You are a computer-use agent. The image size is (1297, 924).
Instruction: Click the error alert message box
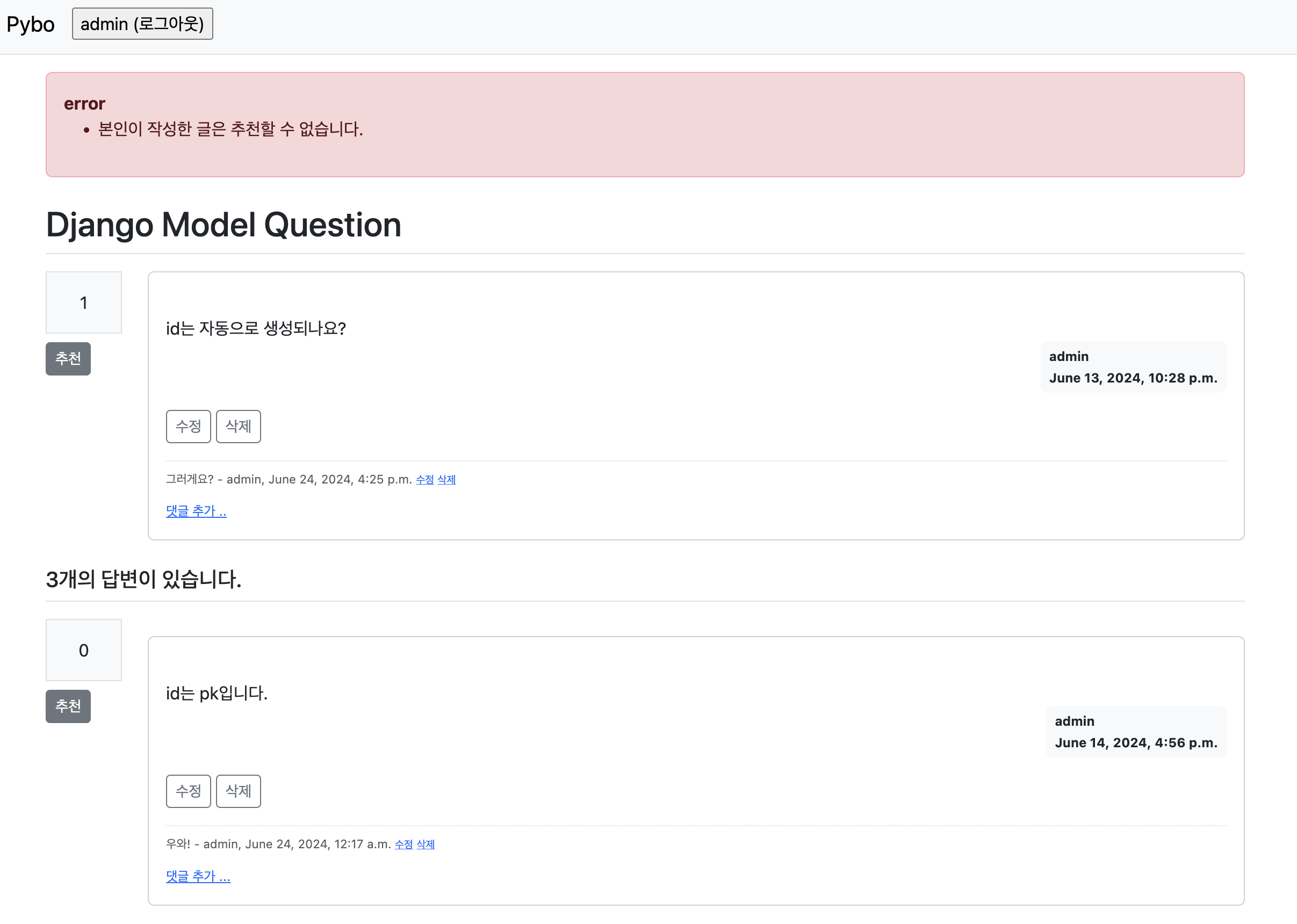point(644,125)
